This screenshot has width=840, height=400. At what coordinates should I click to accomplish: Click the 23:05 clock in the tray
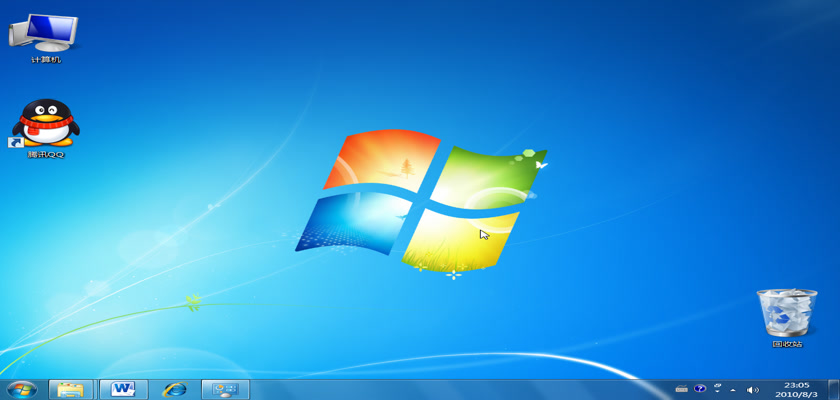pyautogui.click(x=796, y=384)
